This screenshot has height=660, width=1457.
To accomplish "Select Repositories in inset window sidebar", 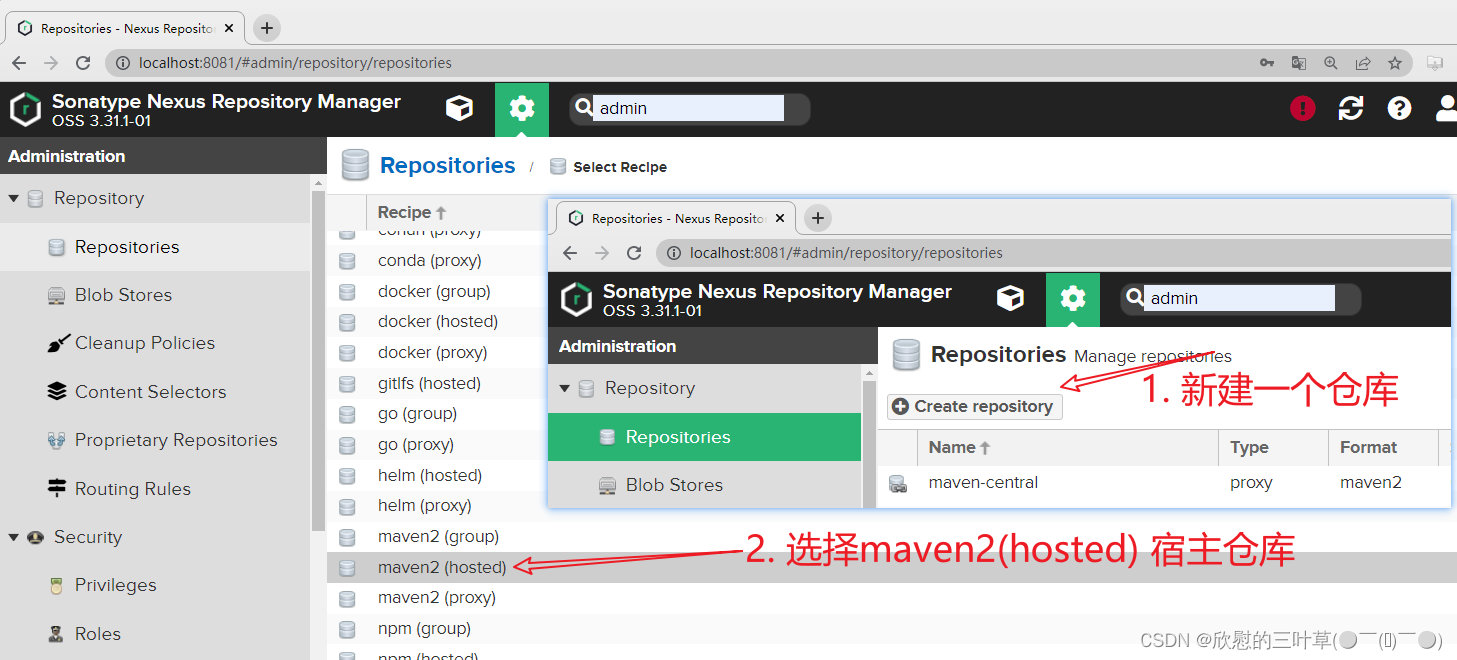I will [x=705, y=437].
